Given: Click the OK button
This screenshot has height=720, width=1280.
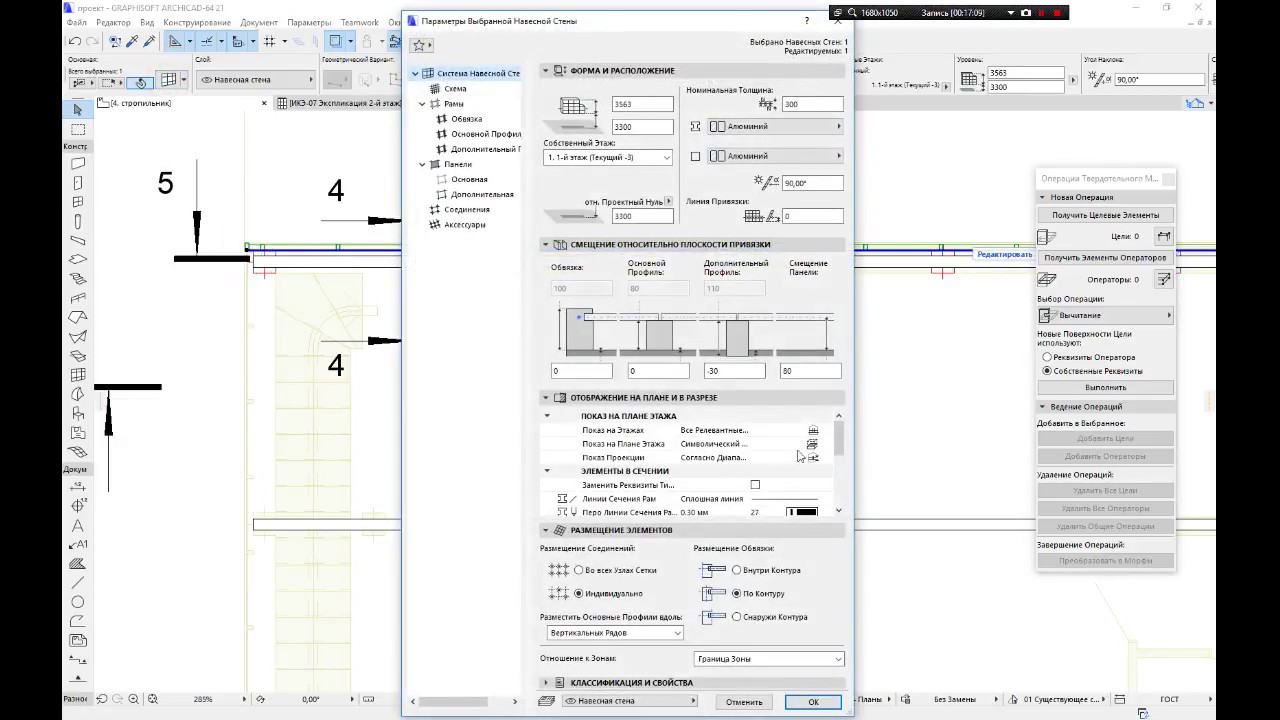Looking at the screenshot, I should (813, 702).
